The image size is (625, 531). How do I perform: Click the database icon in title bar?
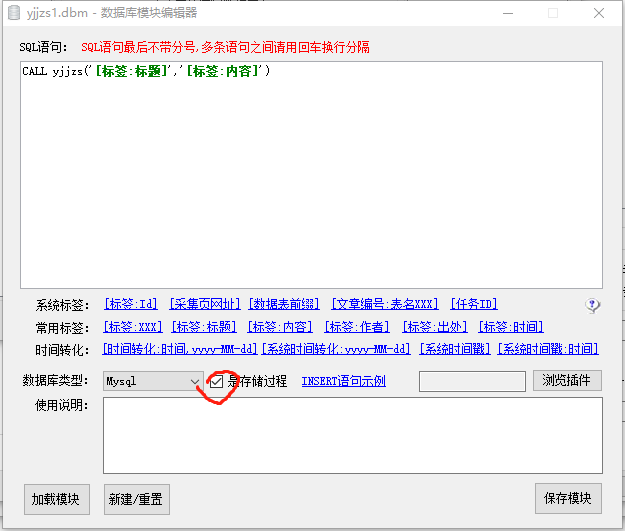[x=14, y=13]
